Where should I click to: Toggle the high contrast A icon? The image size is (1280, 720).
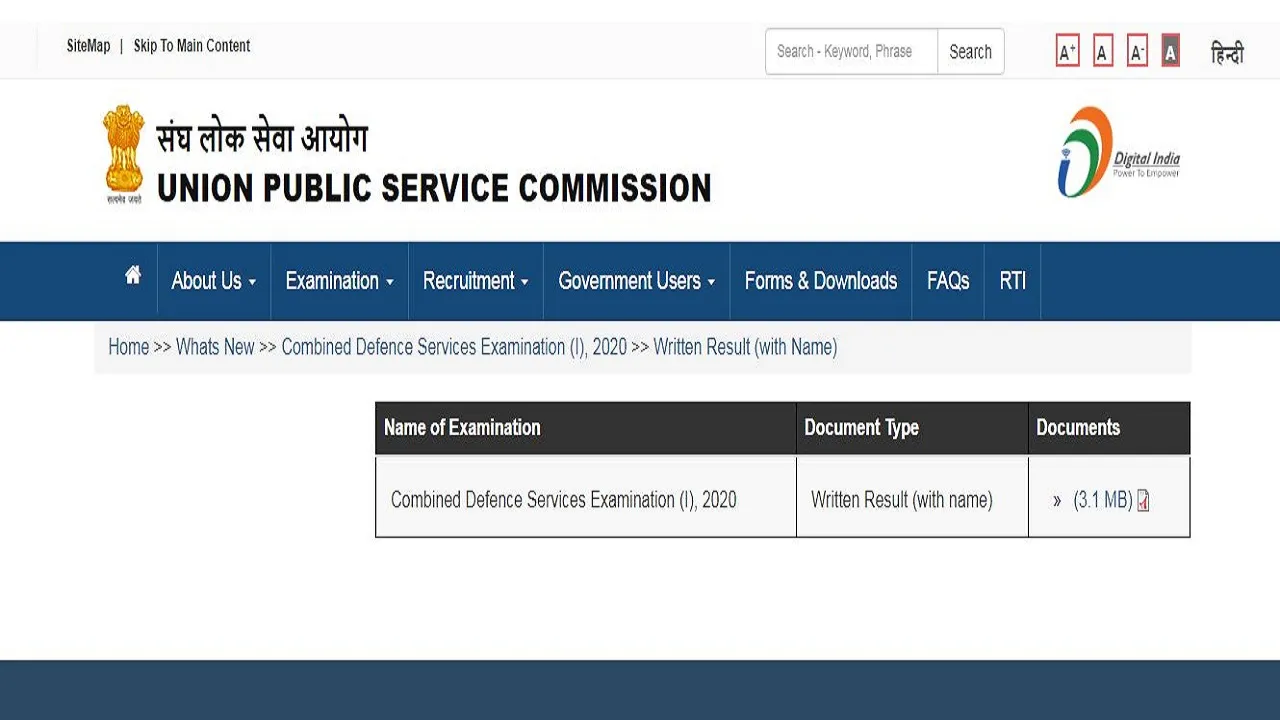click(1170, 51)
